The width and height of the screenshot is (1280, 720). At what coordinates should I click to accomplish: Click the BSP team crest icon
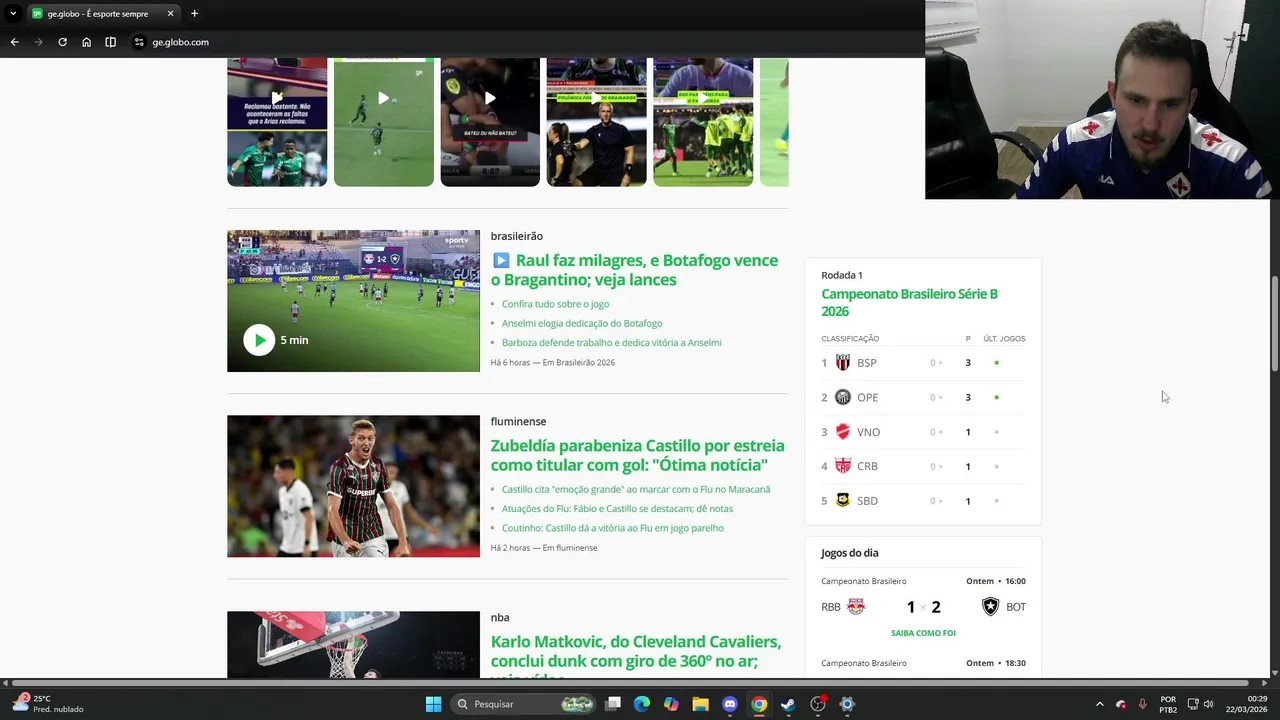(x=843, y=363)
